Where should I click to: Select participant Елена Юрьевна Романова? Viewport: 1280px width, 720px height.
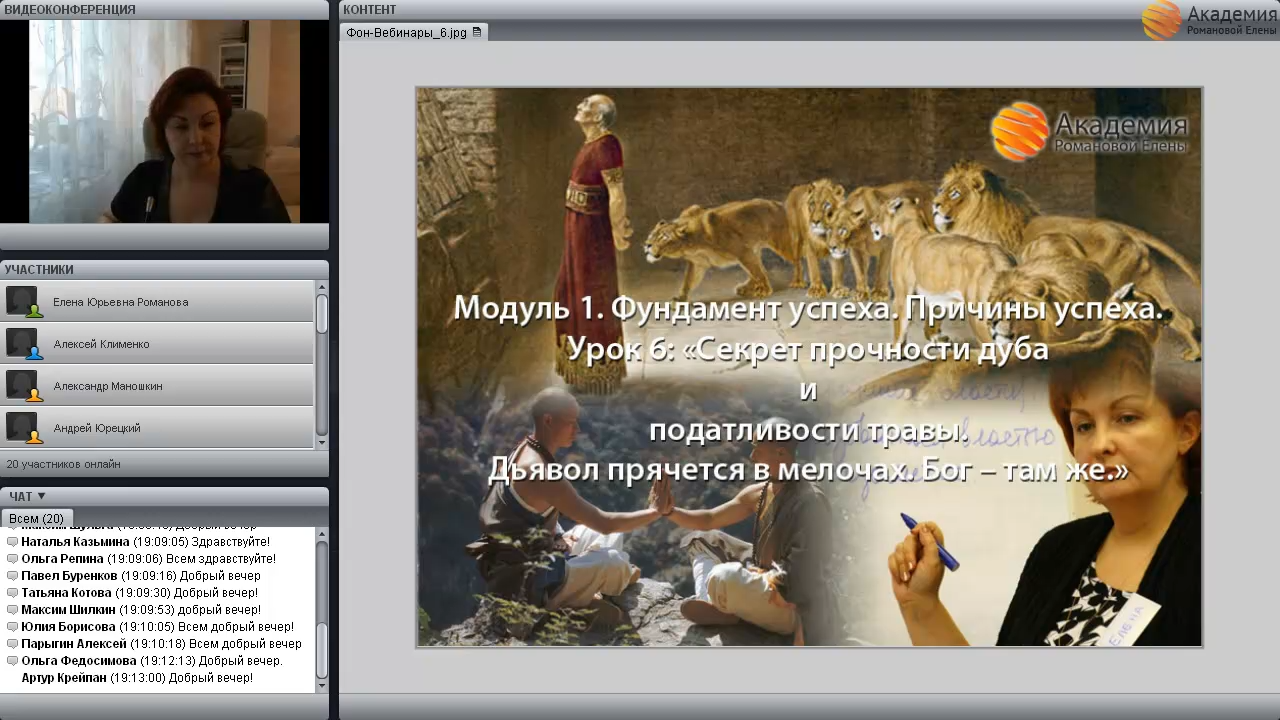pos(158,301)
